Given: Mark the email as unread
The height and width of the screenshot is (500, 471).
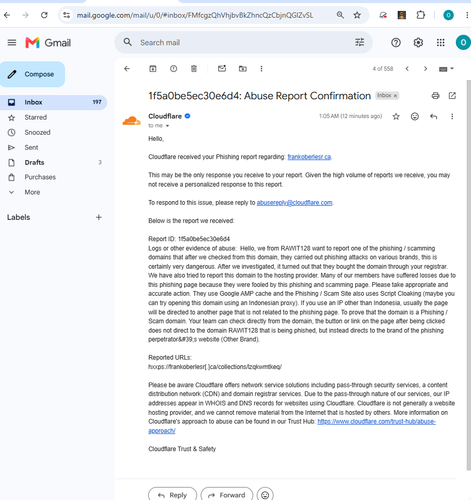Looking at the screenshot, I should click(x=222, y=68).
